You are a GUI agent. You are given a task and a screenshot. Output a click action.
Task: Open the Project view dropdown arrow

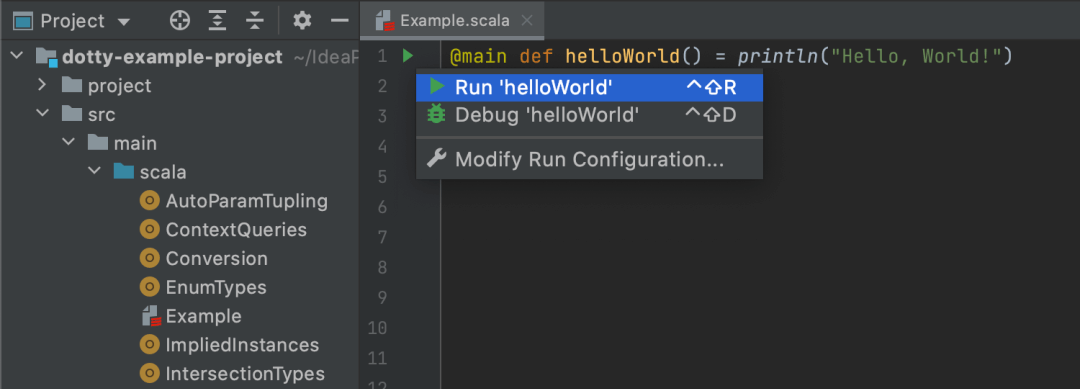tap(124, 22)
